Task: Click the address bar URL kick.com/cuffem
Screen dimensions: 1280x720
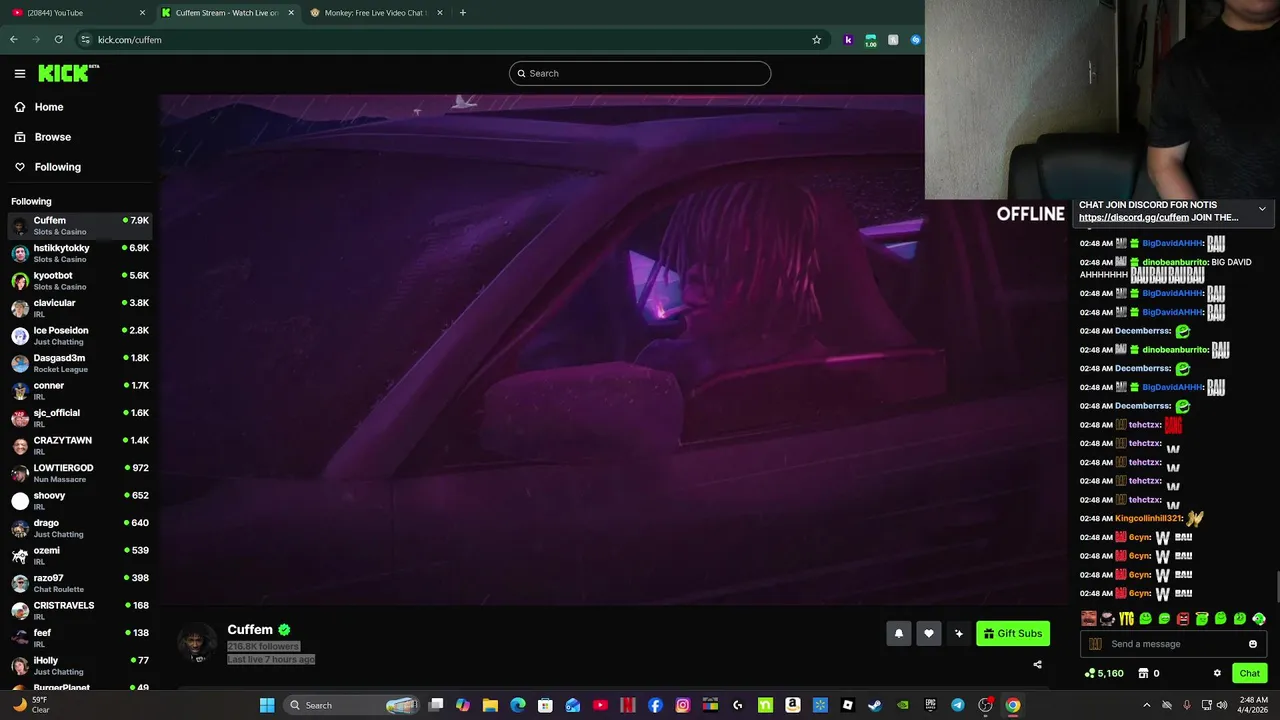Action: click(x=129, y=40)
